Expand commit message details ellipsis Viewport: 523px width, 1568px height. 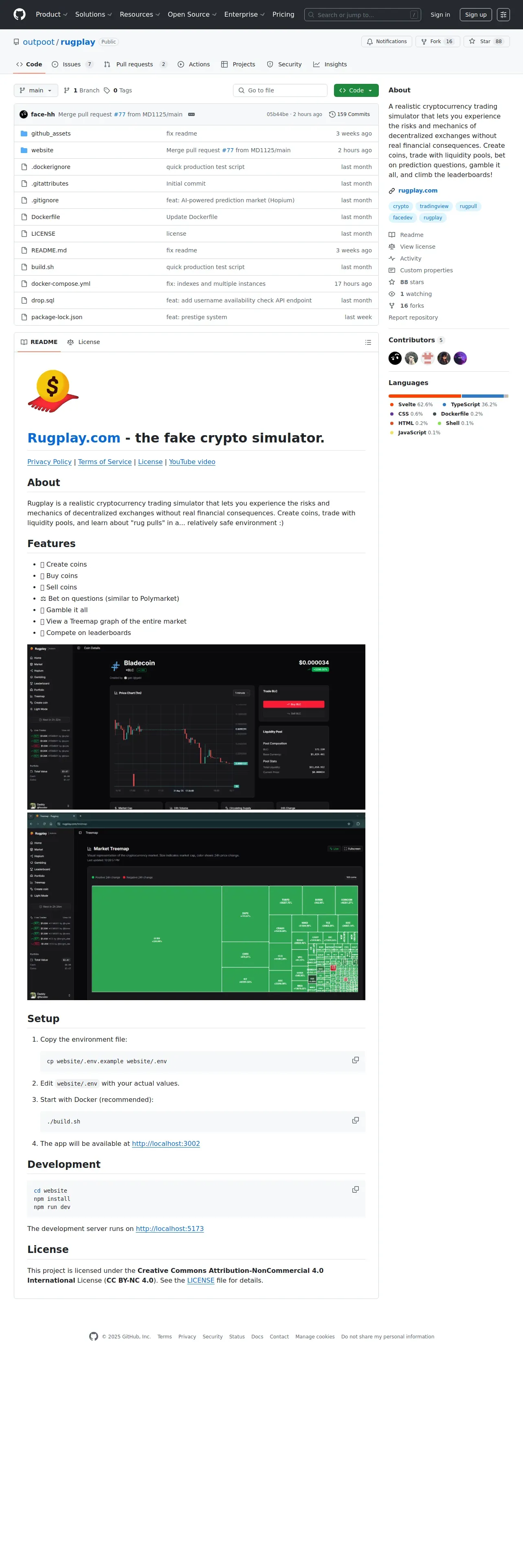click(191, 114)
